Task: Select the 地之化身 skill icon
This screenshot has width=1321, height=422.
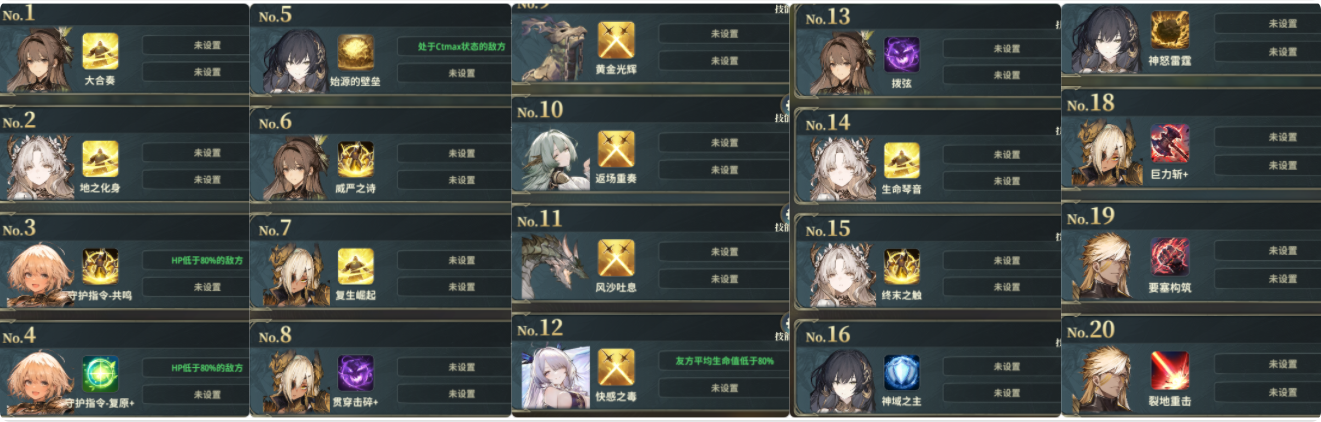Action: (x=100, y=158)
